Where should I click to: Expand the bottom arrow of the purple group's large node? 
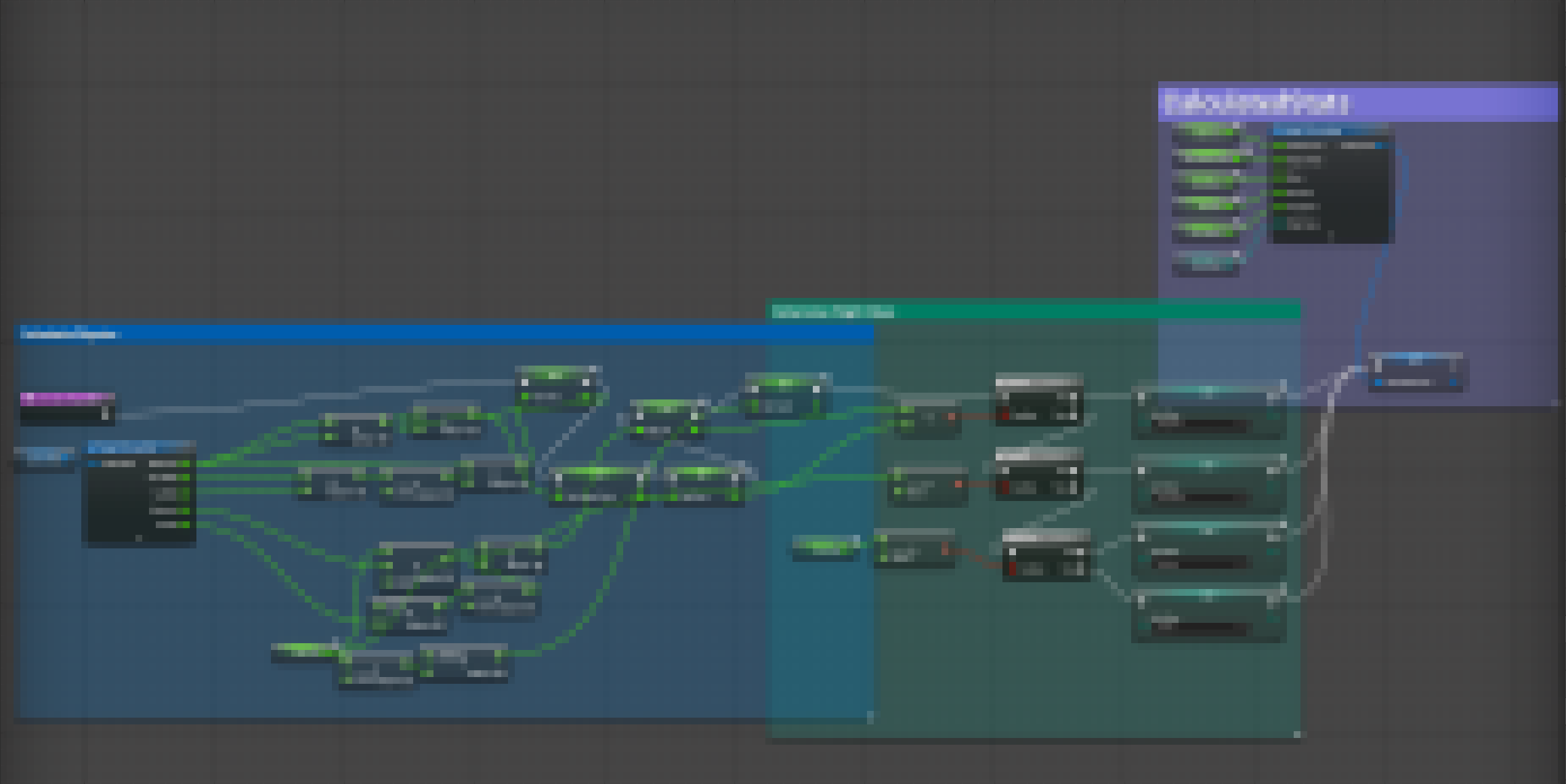point(1330,236)
